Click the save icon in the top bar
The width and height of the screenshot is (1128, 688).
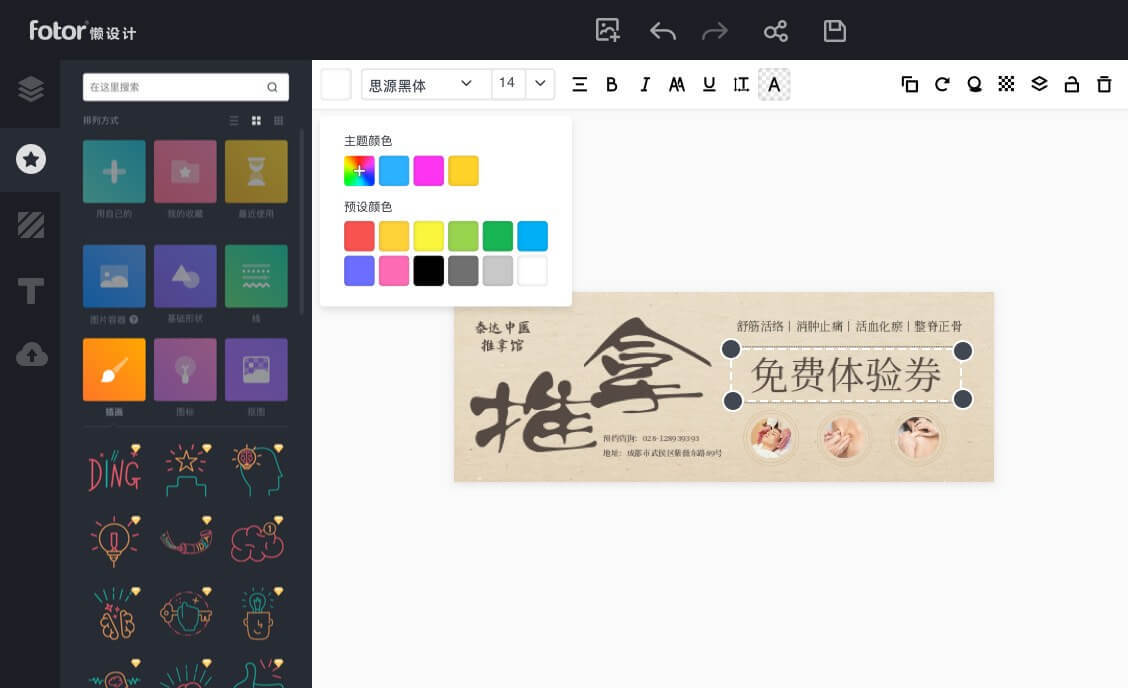835,31
